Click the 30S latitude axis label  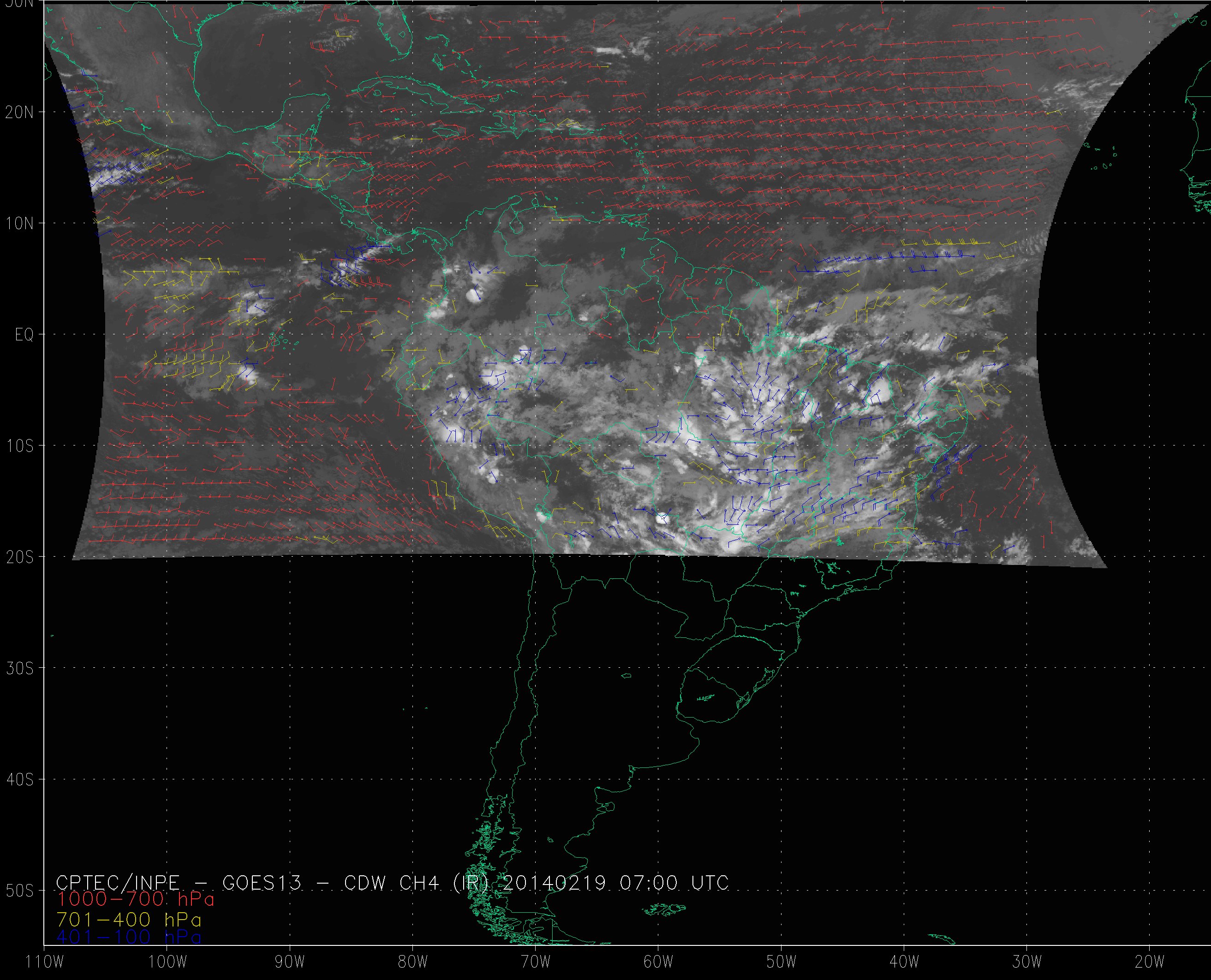tap(19, 668)
